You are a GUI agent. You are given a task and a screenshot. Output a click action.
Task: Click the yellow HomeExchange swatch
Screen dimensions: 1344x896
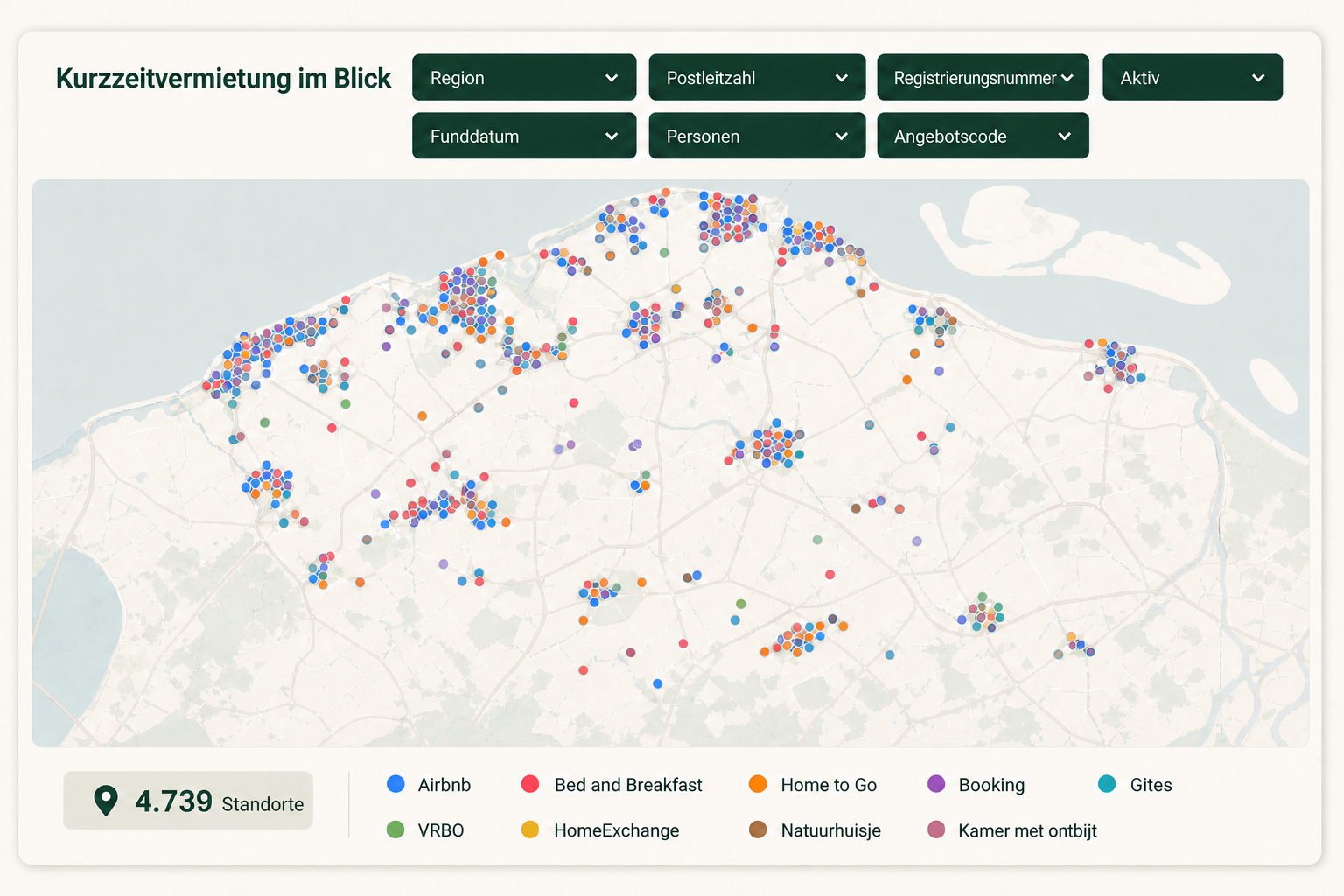tap(530, 829)
